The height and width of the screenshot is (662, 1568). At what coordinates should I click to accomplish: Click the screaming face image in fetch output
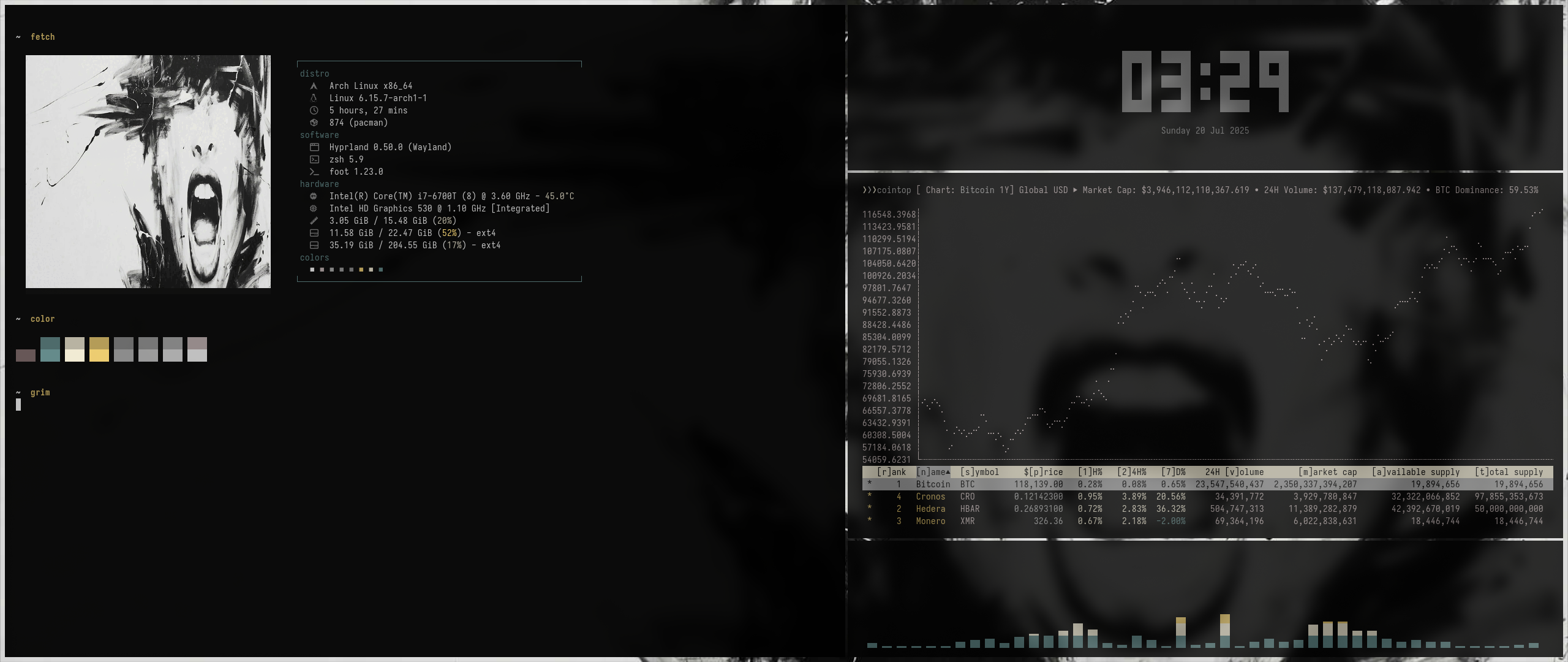[x=148, y=172]
